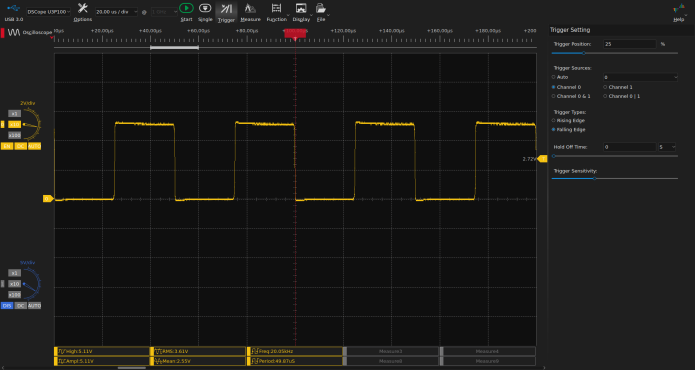The height and width of the screenshot is (370, 695).
Task: Open the 20.00 us / div timebase dropdown
Action: (x=117, y=12)
